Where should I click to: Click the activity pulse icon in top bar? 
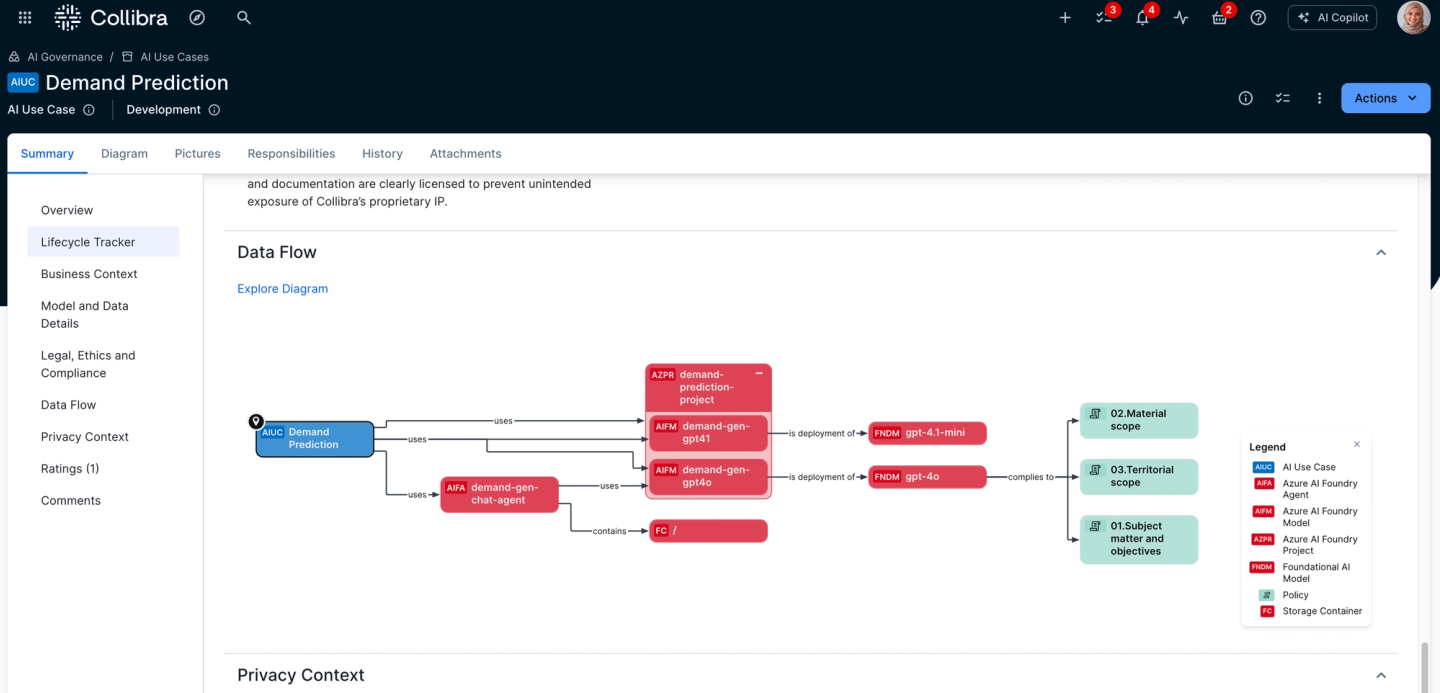click(1180, 17)
